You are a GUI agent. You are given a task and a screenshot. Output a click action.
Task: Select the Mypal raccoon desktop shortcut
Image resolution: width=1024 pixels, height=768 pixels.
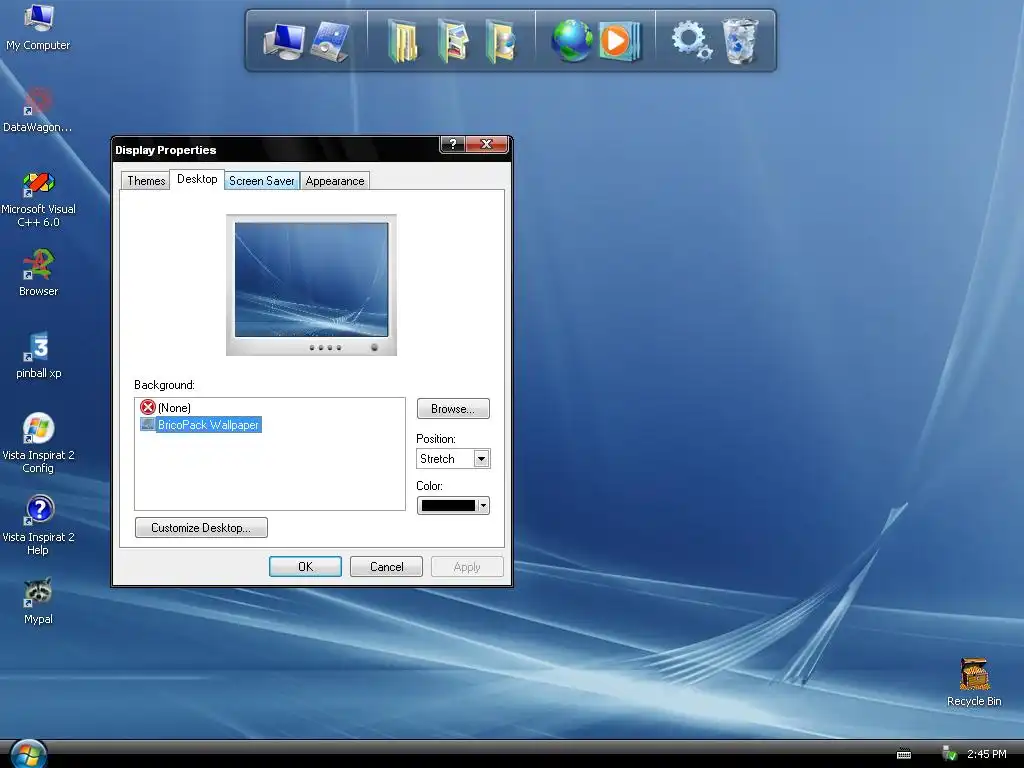(38, 601)
